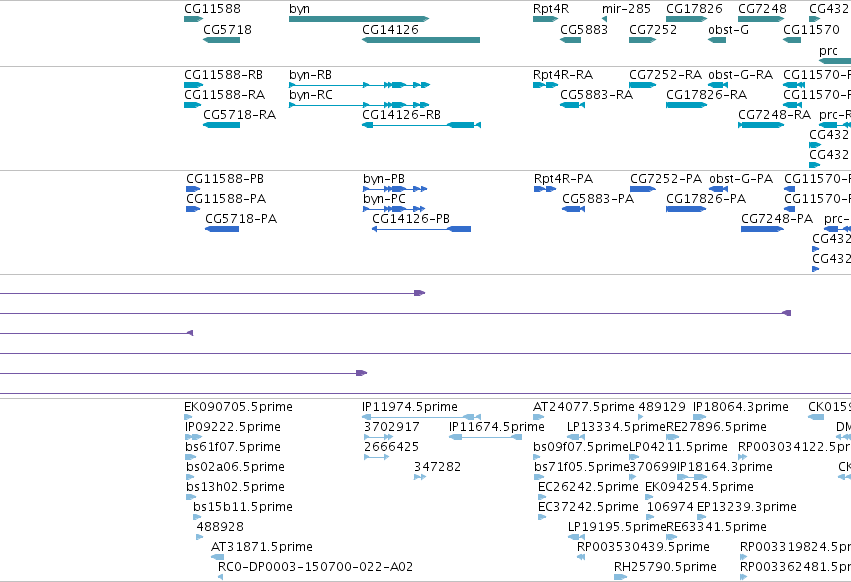This screenshot has width=851, height=582.
Task: Click the RH25790.5prime EST label
Action: coord(665,567)
